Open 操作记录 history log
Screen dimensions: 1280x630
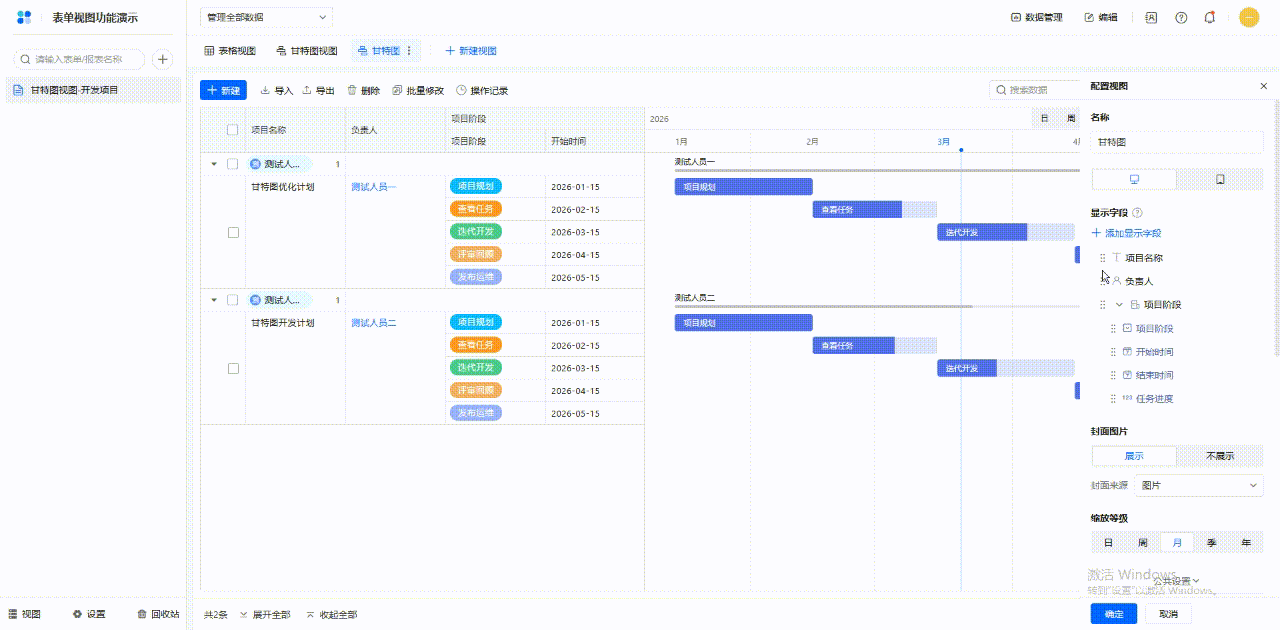482,90
